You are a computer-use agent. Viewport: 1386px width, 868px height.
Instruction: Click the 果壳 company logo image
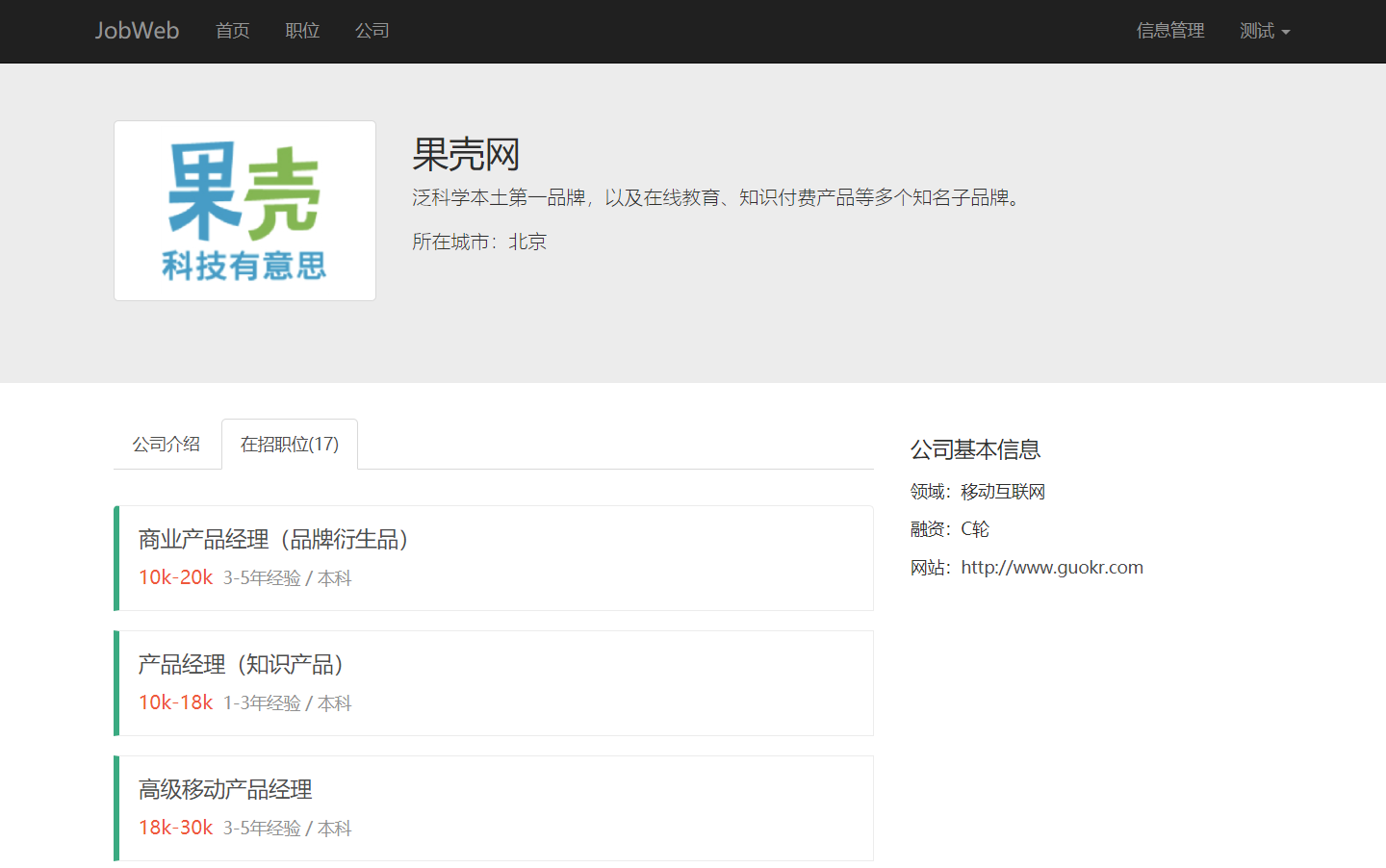(244, 211)
